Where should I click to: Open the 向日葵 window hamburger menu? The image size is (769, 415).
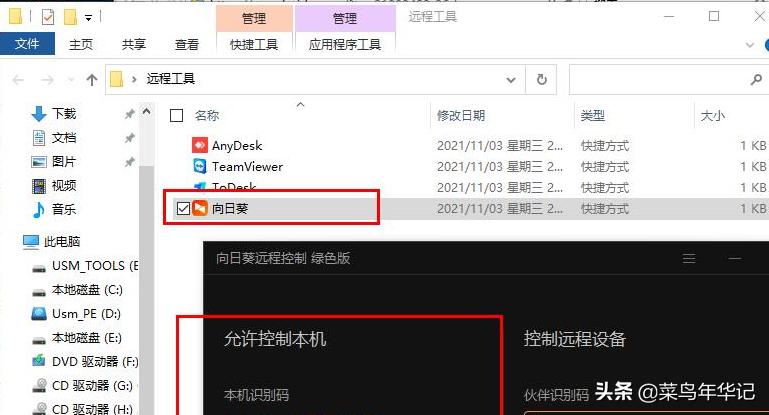coord(689,258)
